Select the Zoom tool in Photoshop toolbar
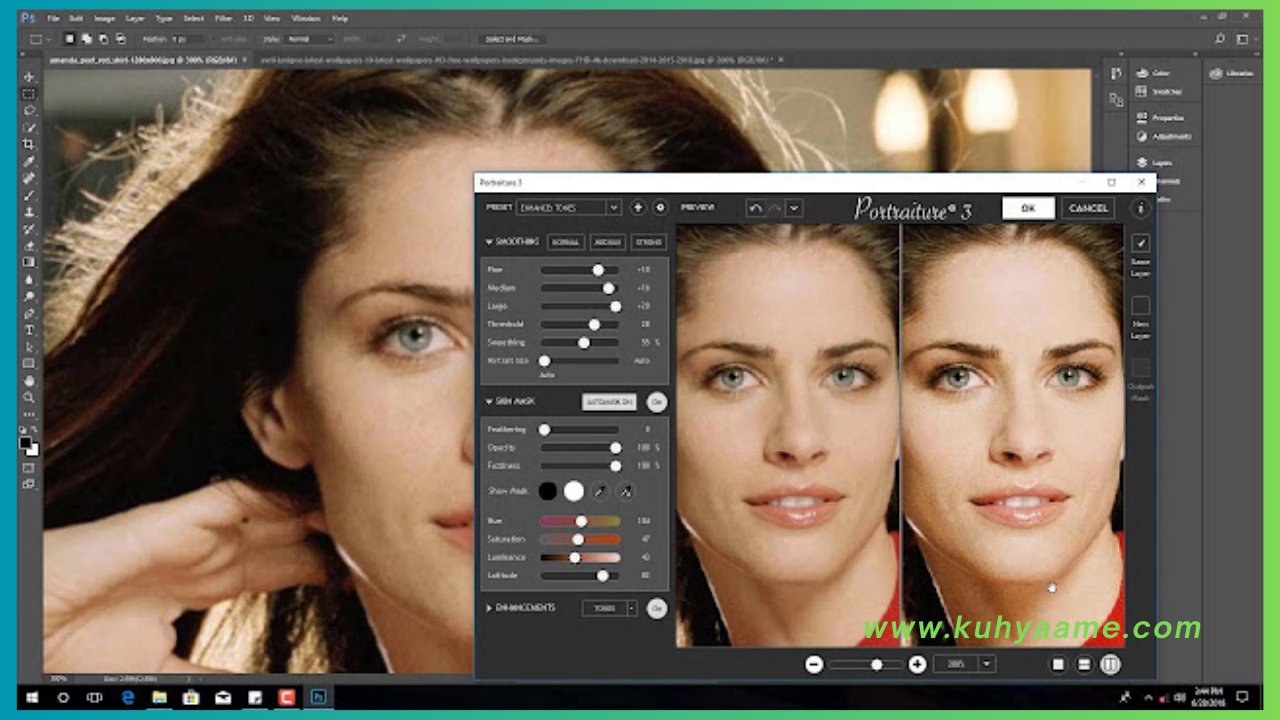 pos(29,397)
